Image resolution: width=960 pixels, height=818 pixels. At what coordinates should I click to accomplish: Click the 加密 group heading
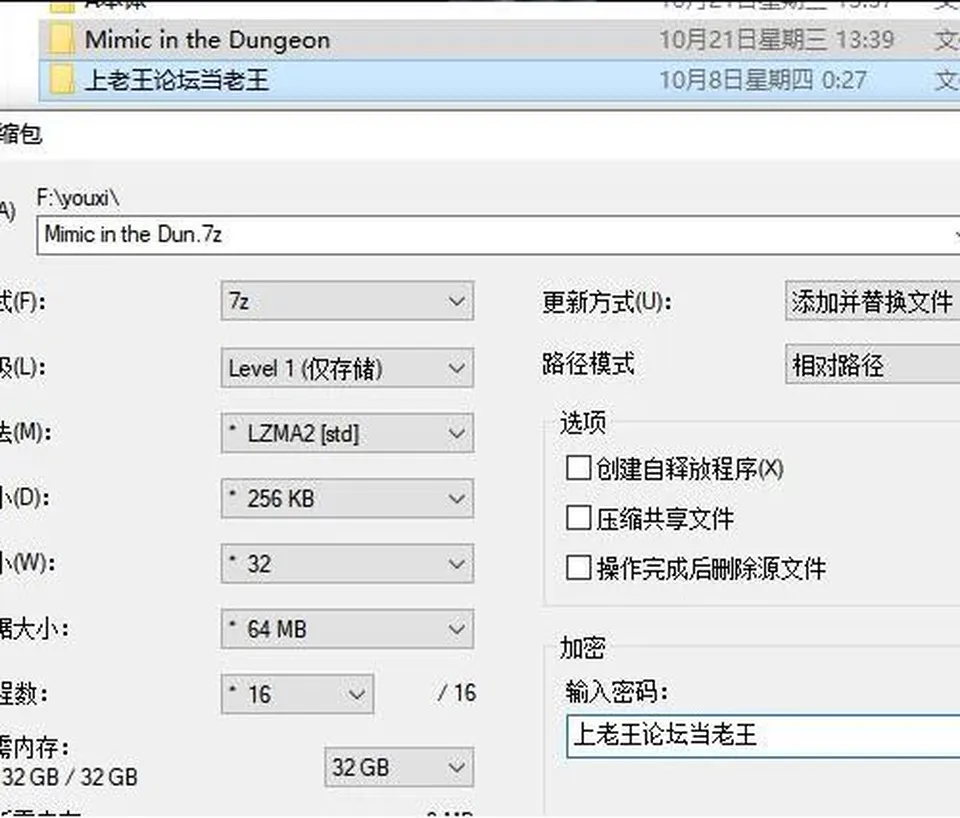583,647
